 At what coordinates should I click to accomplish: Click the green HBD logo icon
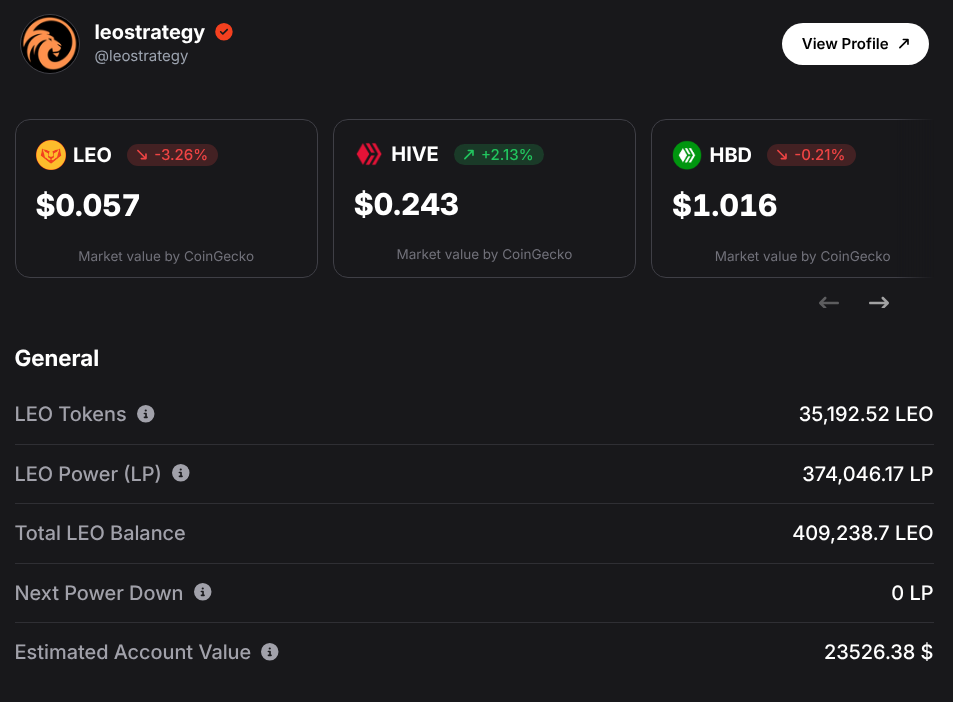(x=687, y=155)
